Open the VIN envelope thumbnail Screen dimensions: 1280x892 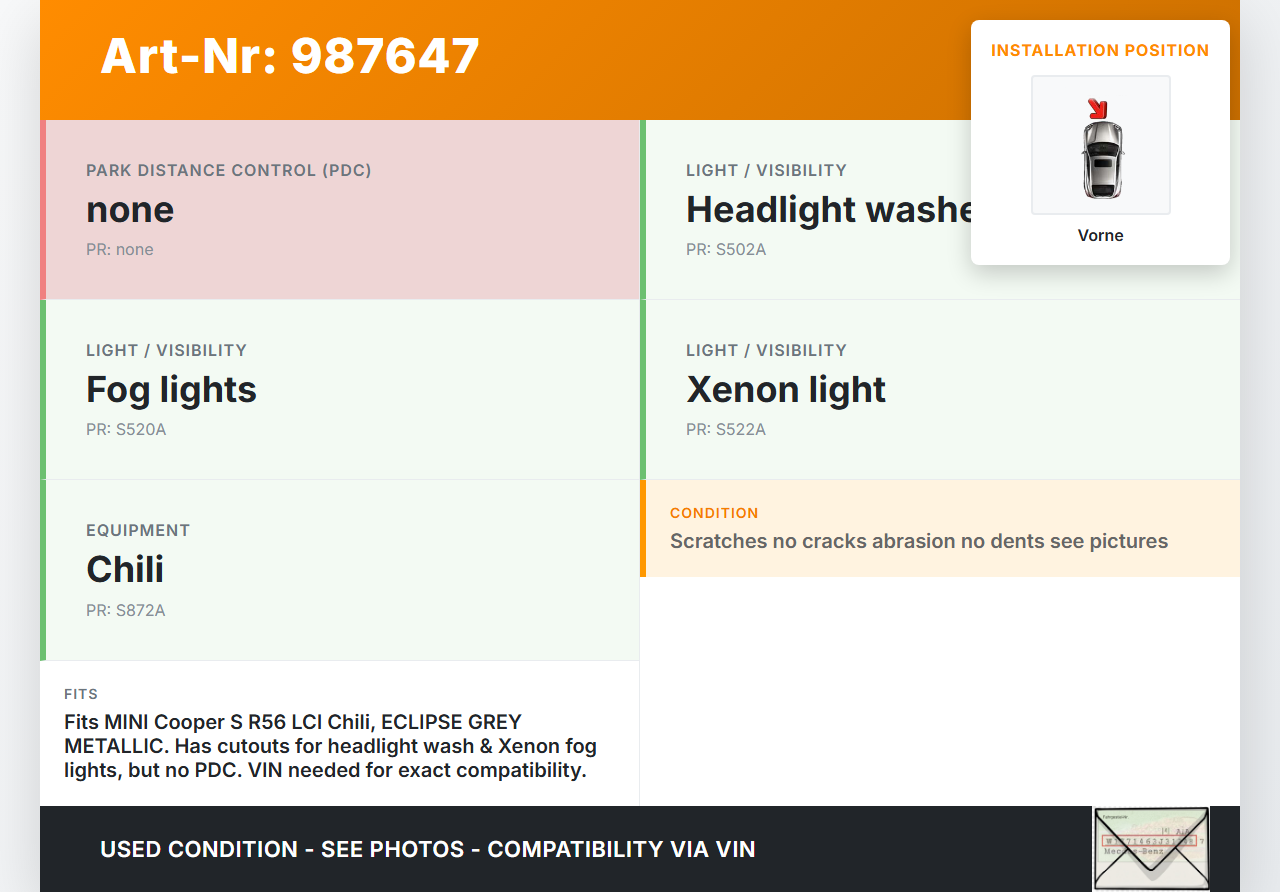(1150, 848)
